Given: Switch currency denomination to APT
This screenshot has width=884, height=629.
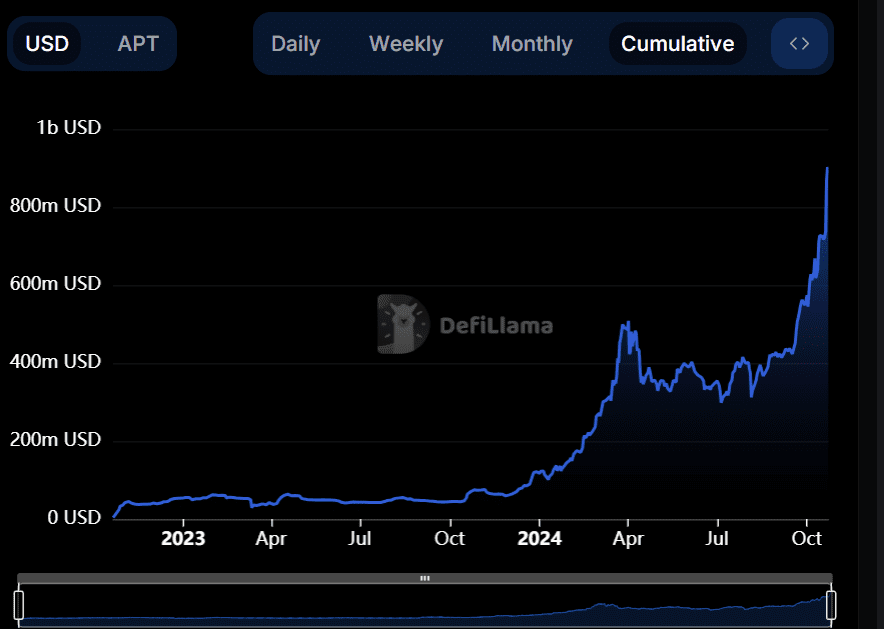Looking at the screenshot, I should click(138, 44).
